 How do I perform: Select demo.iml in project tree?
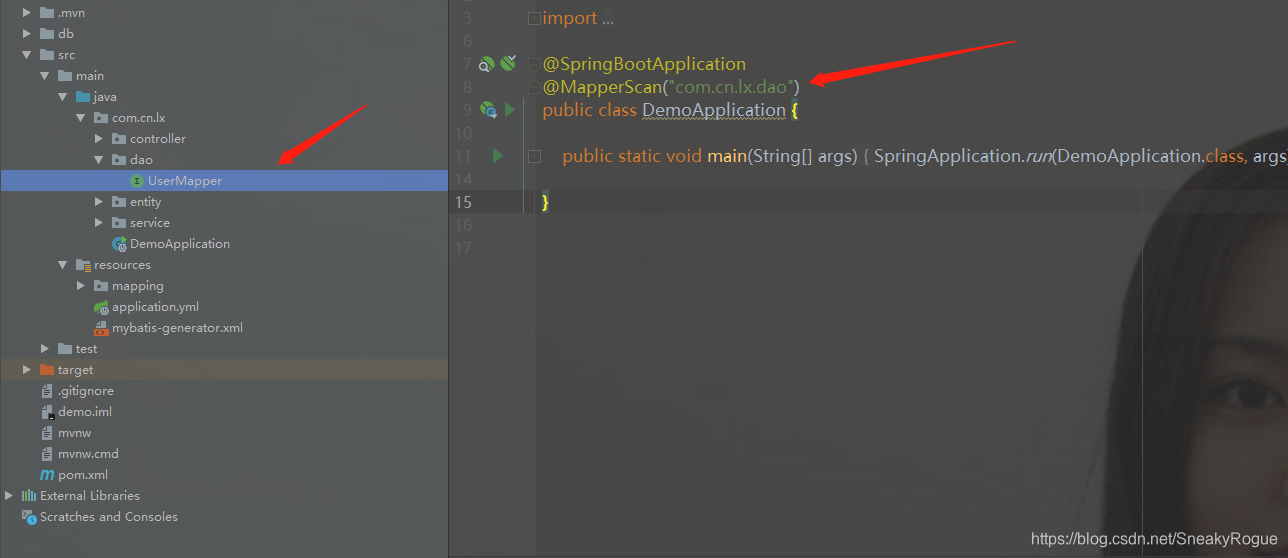click(224, 412)
